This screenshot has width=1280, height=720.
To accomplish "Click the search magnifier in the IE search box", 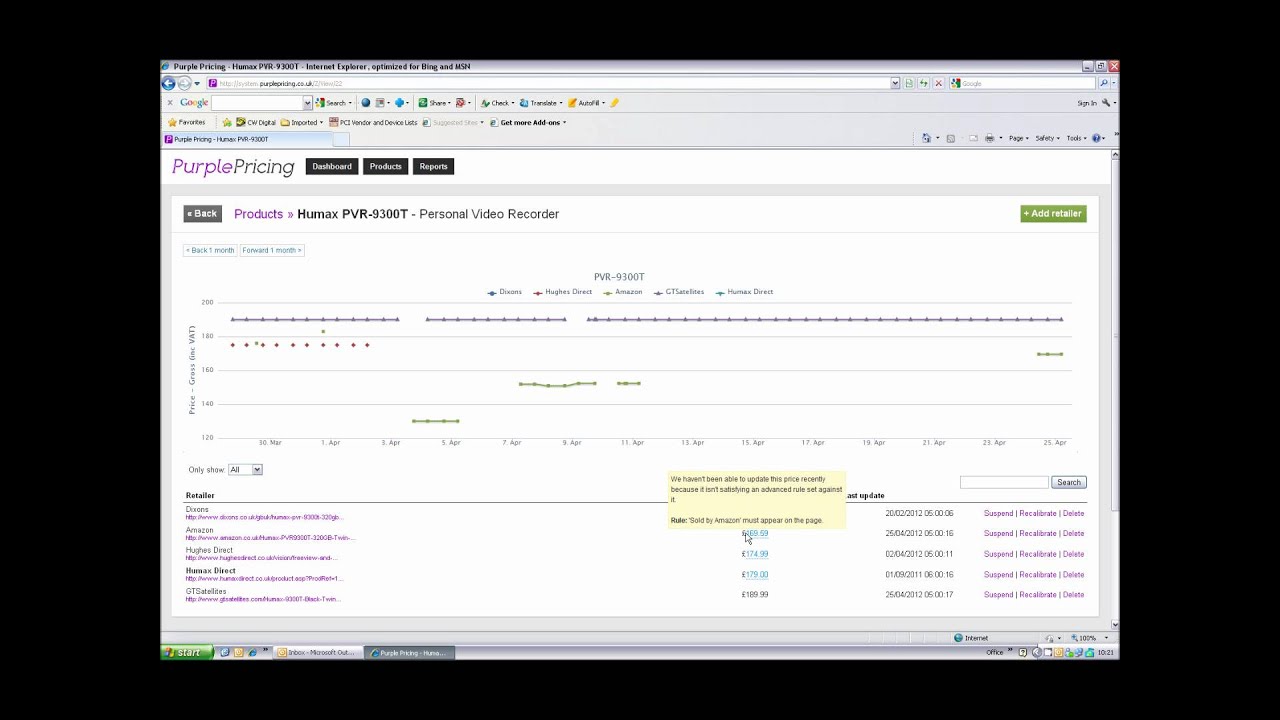I will [1104, 83].
